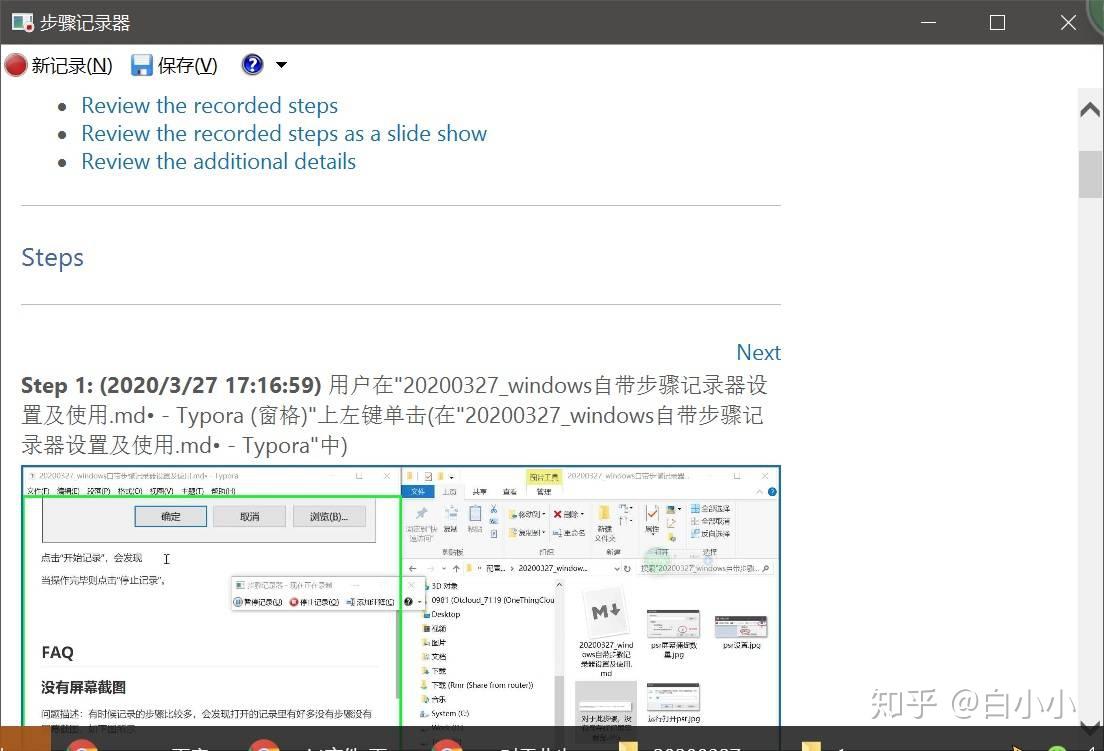Start a new recording with the red record icon
The image size is (1104, 751).
[x=15, y=64]
